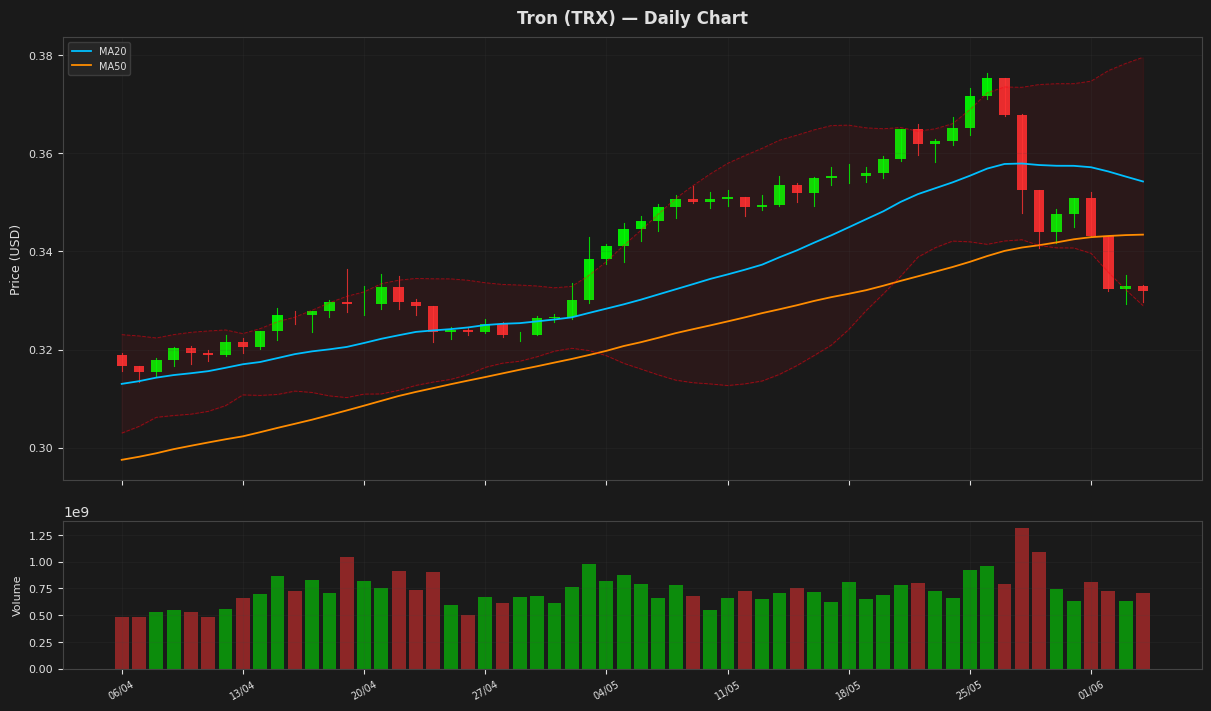
Task: Select the MA20 legend entry
Action: click(x=98, y=51)
